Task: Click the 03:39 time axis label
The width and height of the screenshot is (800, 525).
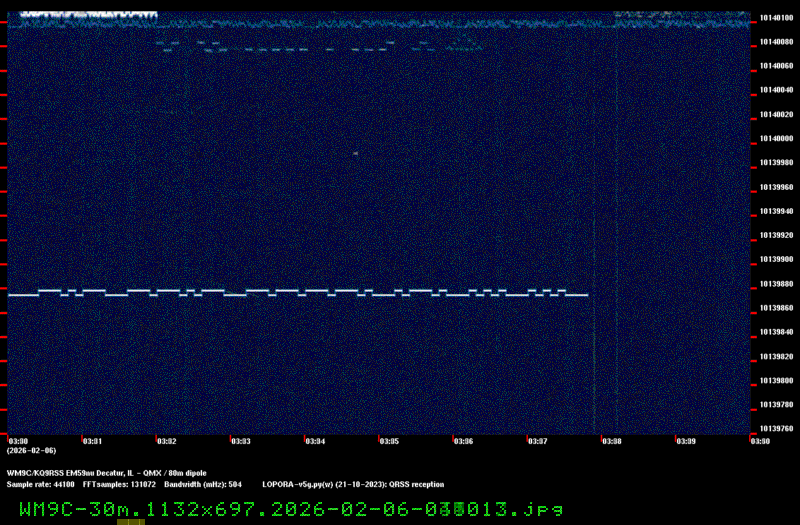Action: click(685, 441)
